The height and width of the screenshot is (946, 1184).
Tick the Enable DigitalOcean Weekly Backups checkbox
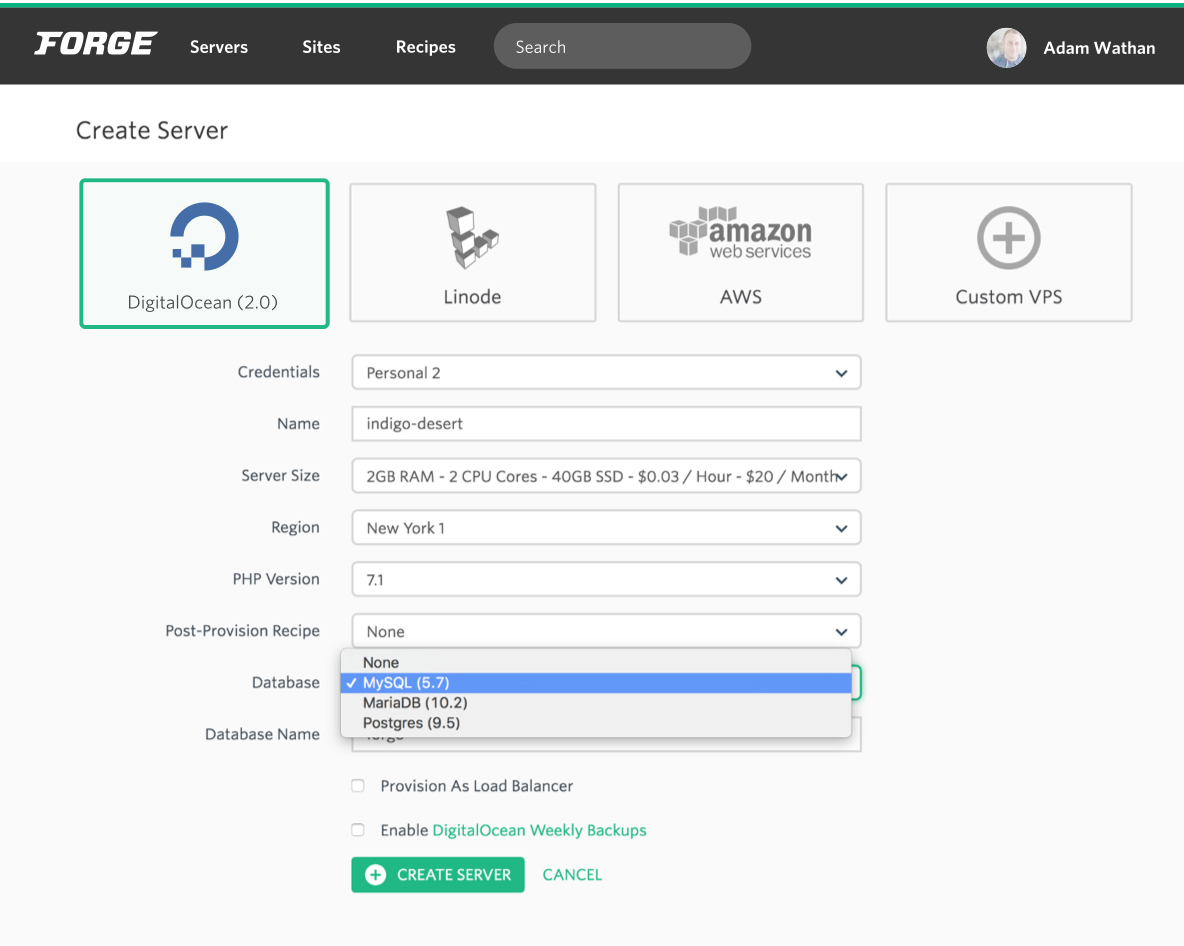click(x=358, y=830)
